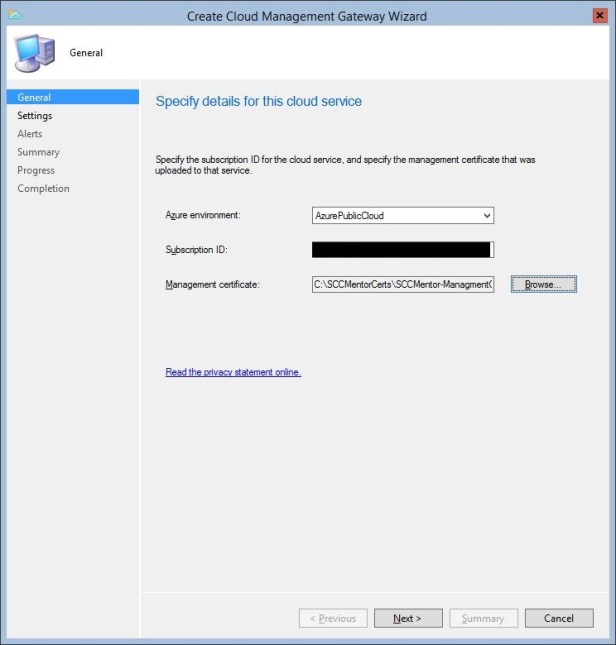616x645 pixels.
Task: Click the 'Management certificate:' label
Action: [x=212, y=284]
